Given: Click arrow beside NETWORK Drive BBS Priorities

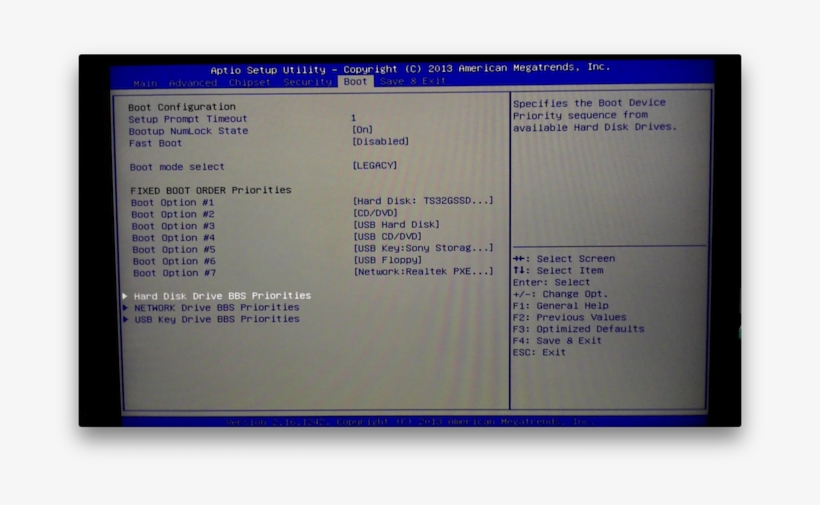Looking at the screenshot, I should (x=126, y=308).
